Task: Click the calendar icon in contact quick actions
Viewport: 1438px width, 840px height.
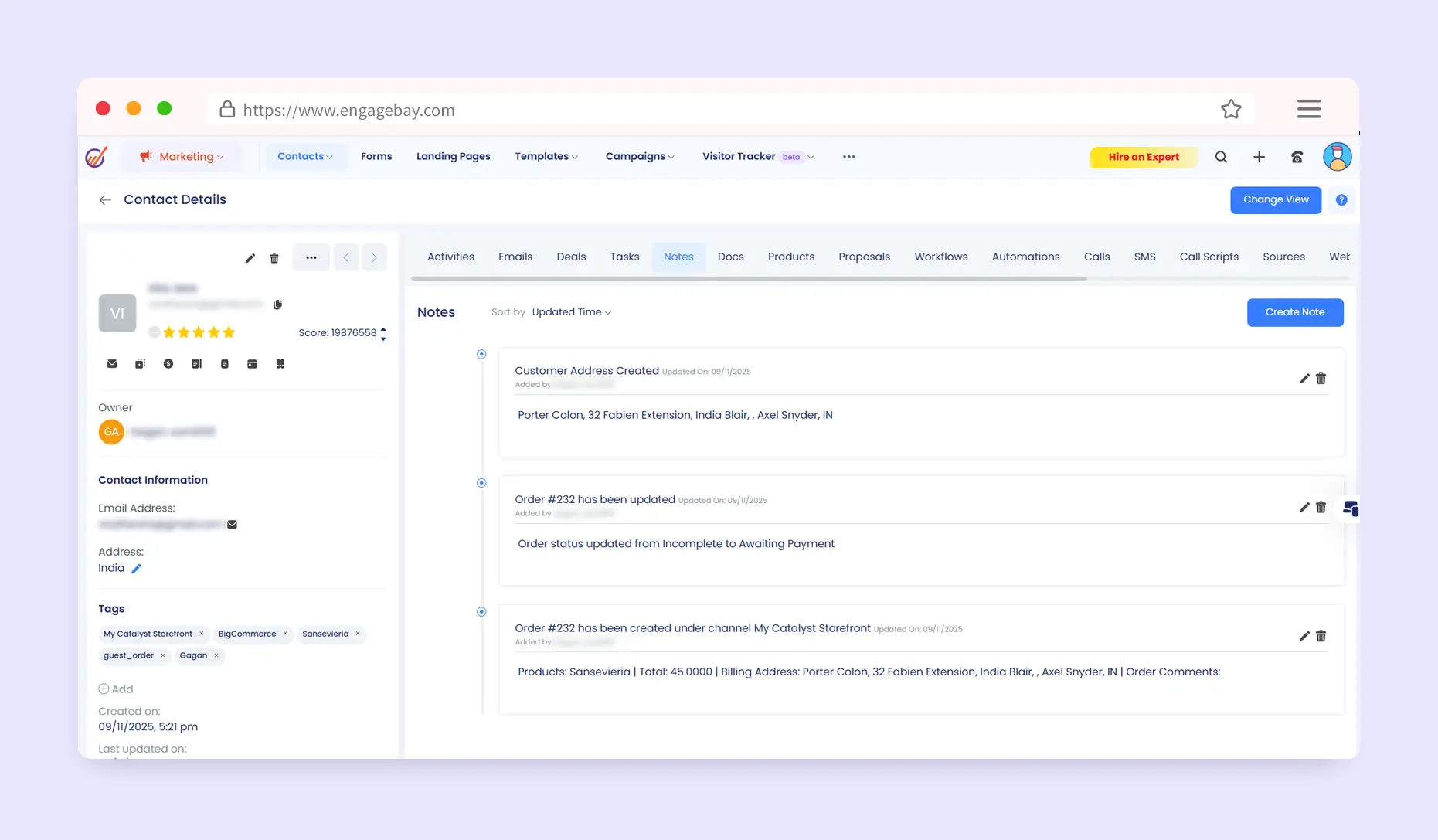Action: coord(252,364)
